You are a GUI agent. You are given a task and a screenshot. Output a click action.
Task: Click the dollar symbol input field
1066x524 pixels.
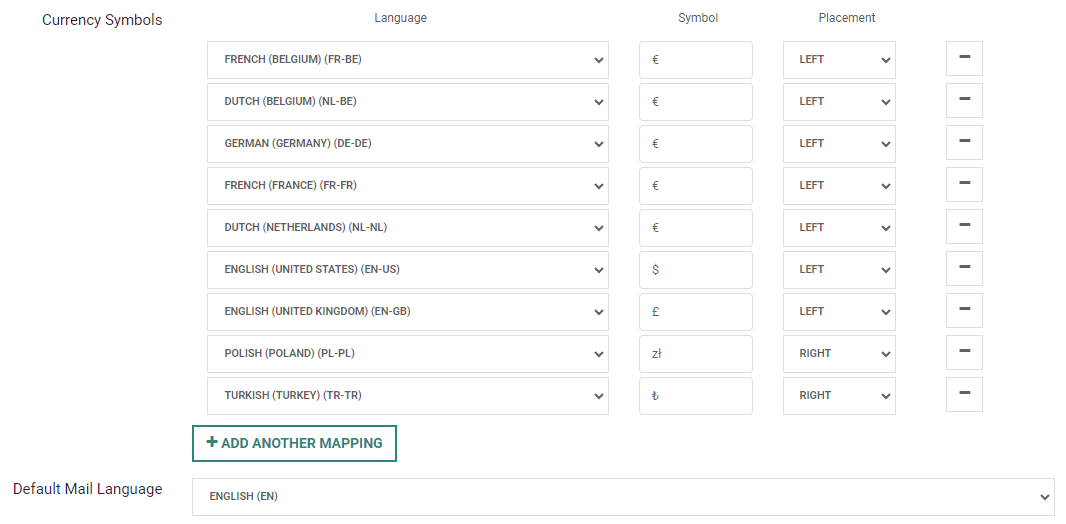(695, 270)
